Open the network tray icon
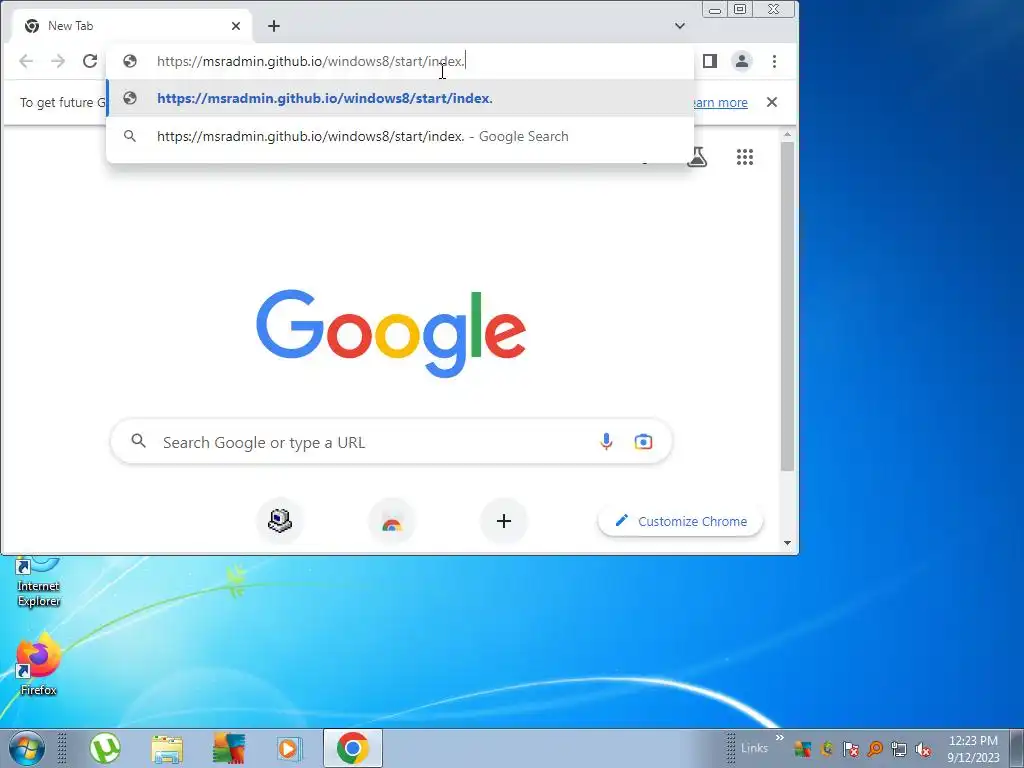1024x768 pixels. 899,749
